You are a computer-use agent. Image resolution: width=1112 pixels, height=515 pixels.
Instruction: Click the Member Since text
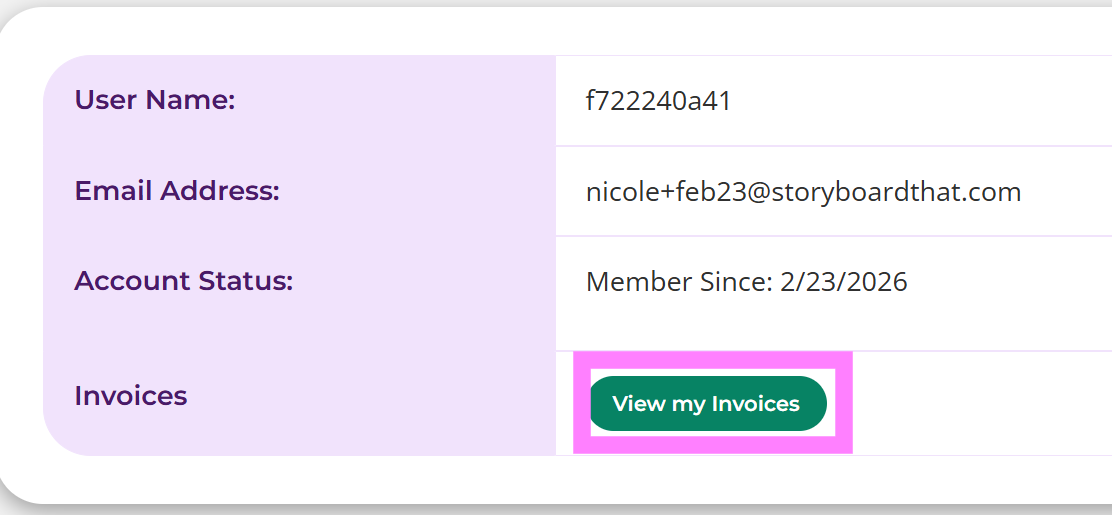[x=676, y=282]
